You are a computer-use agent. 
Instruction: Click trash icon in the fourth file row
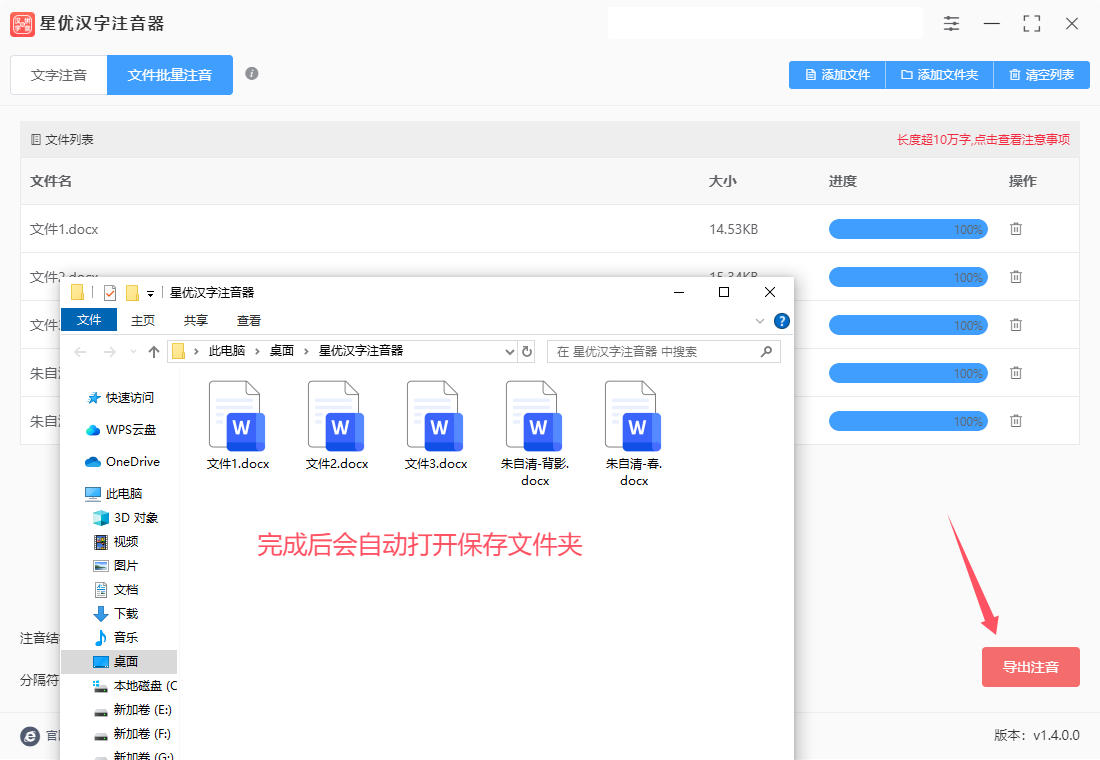pos(1016,373)
